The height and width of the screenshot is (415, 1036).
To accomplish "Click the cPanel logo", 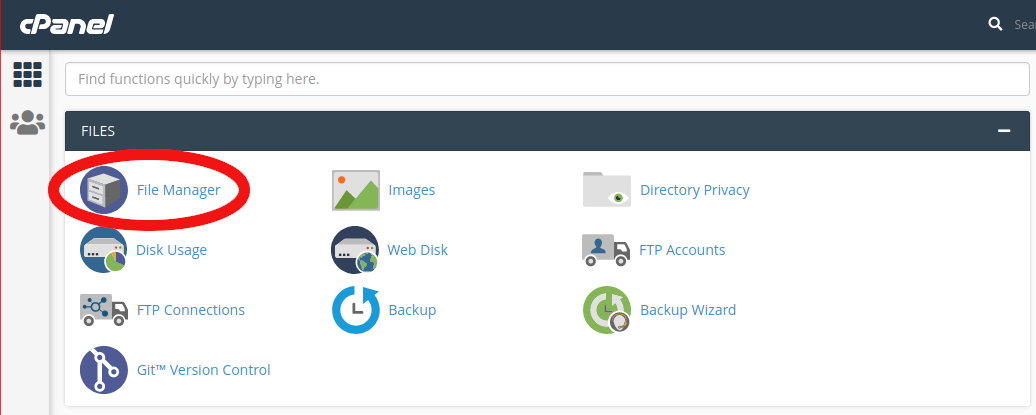I will pos(67,25).
